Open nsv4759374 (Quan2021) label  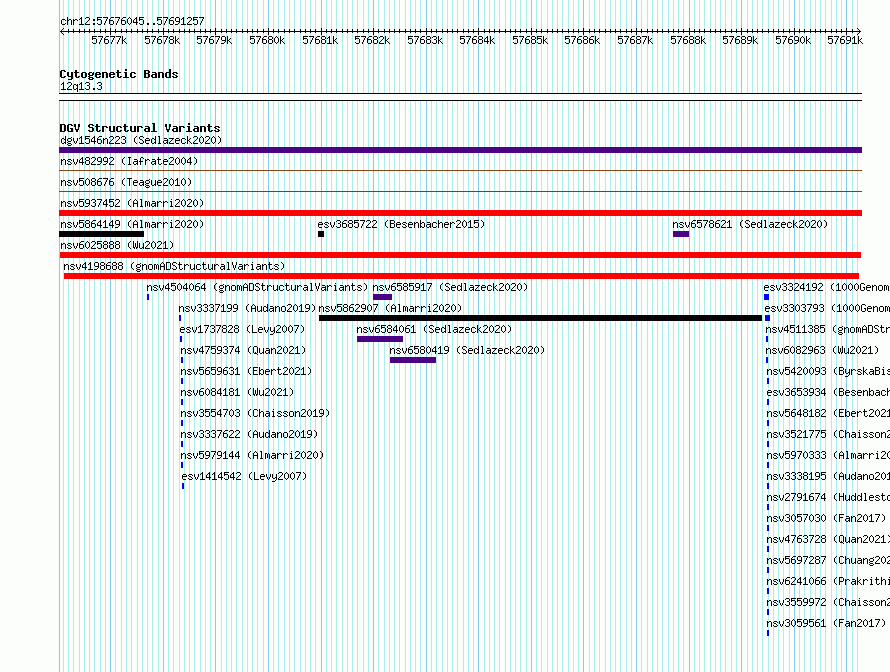(x=244, y=350)
